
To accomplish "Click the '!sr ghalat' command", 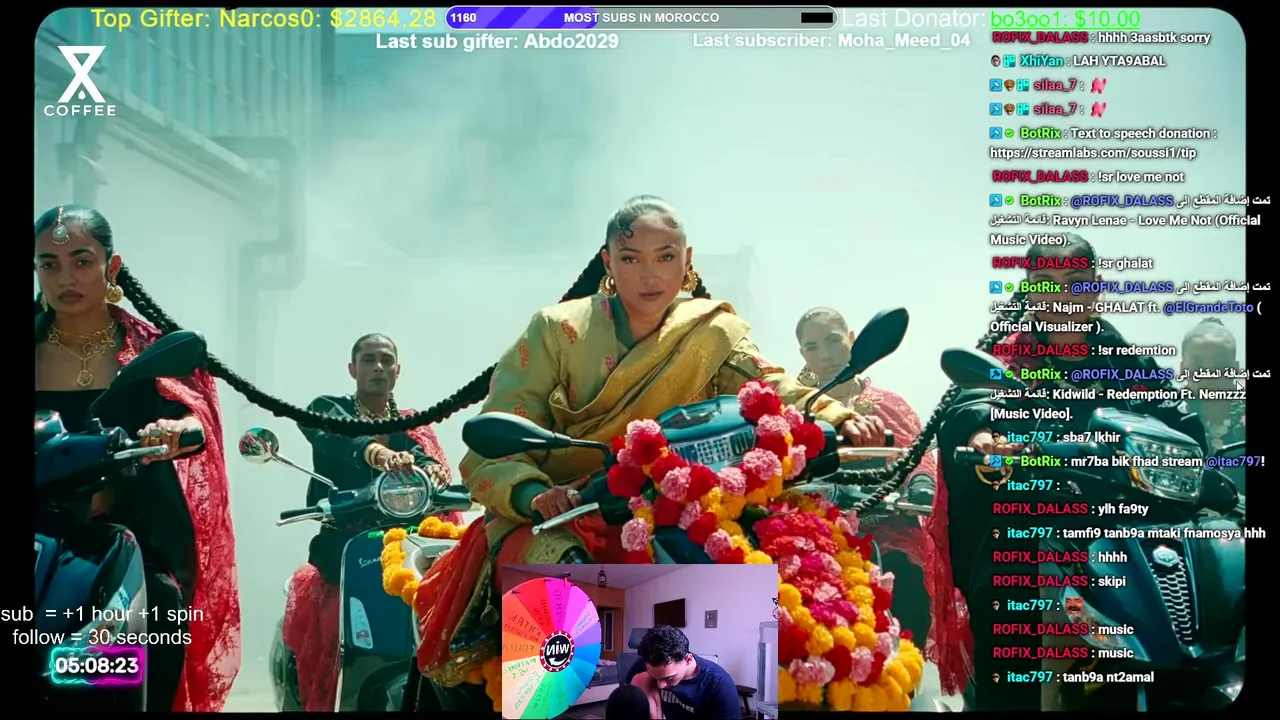I will point(1126,263).
